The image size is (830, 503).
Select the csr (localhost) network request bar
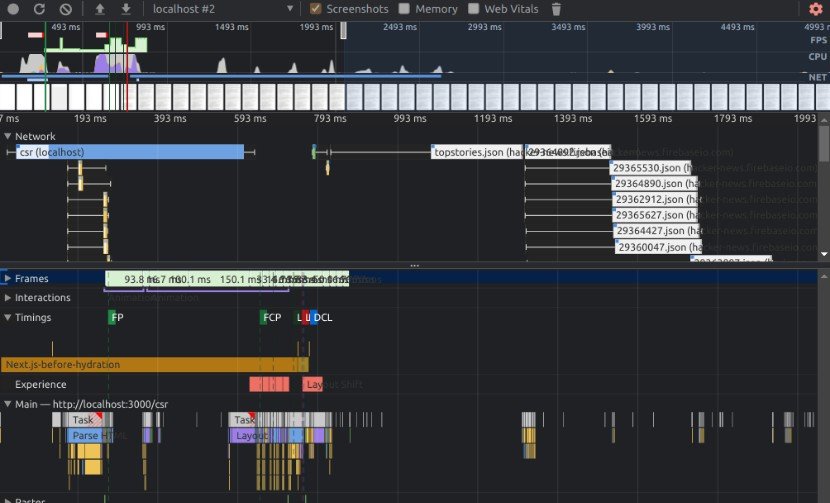130,152
